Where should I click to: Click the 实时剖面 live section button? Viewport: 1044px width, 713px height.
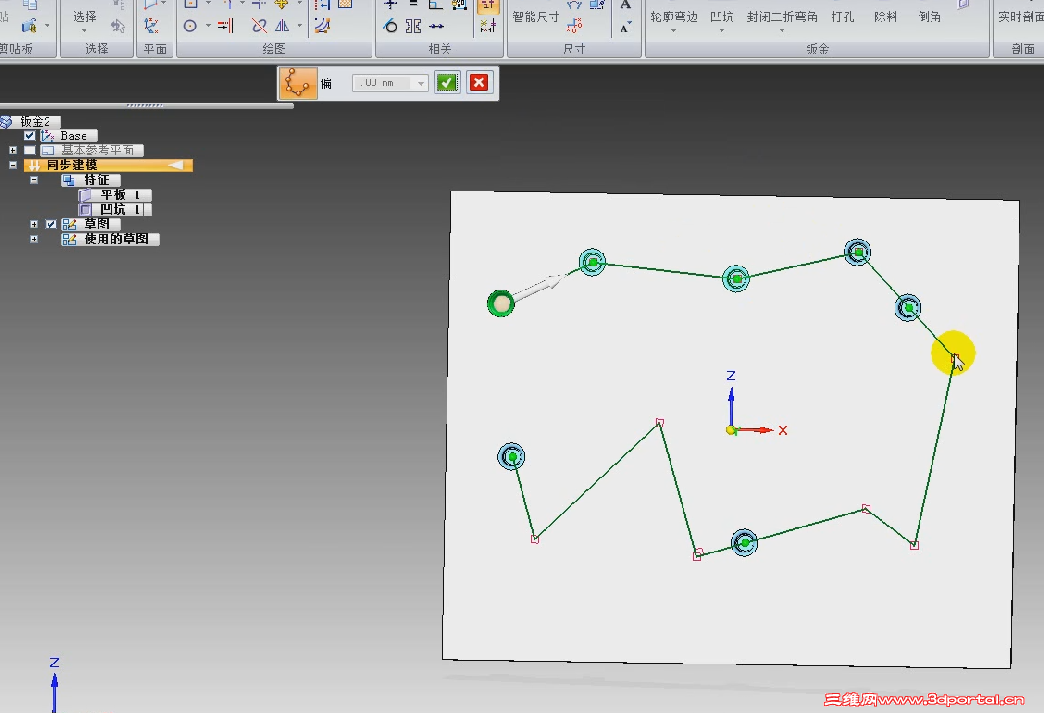coord(1020,17)
